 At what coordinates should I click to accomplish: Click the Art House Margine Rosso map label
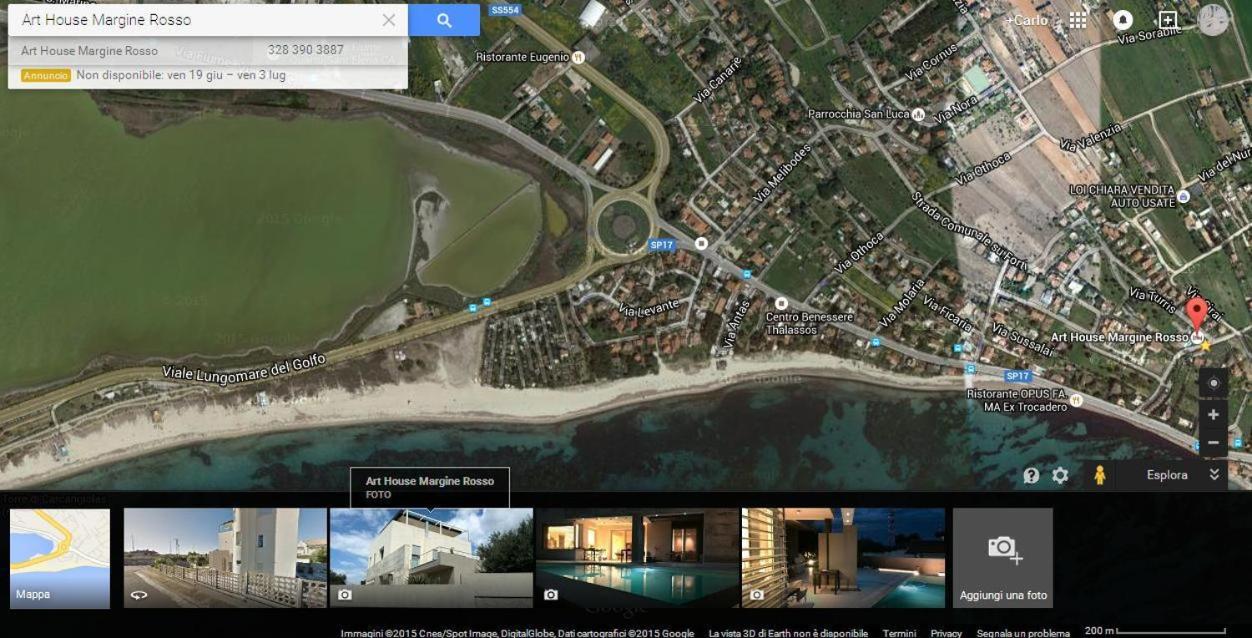(x=1119, y=338)
